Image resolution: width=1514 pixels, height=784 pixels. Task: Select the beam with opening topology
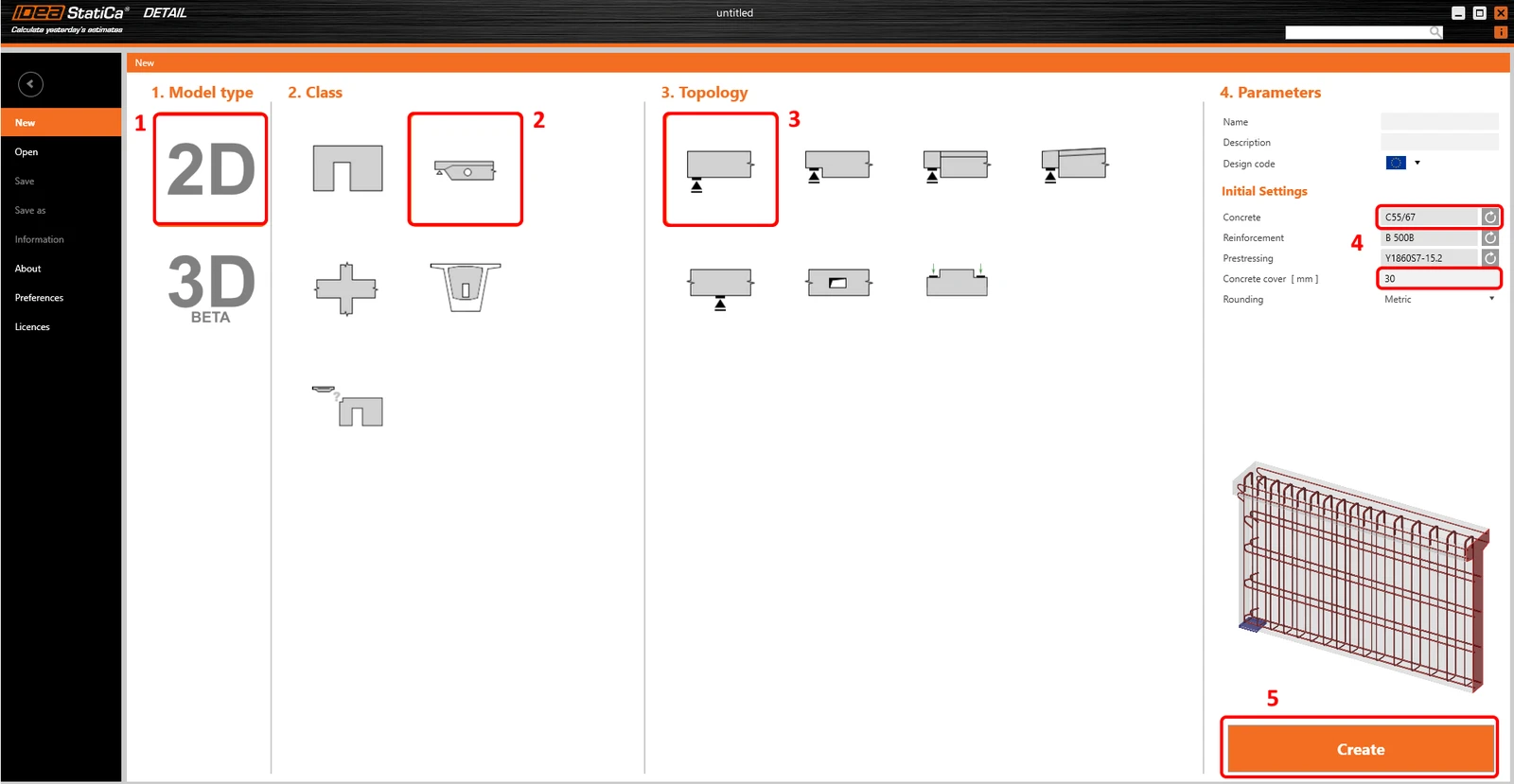pyautogui.click(x=838, y=282)
